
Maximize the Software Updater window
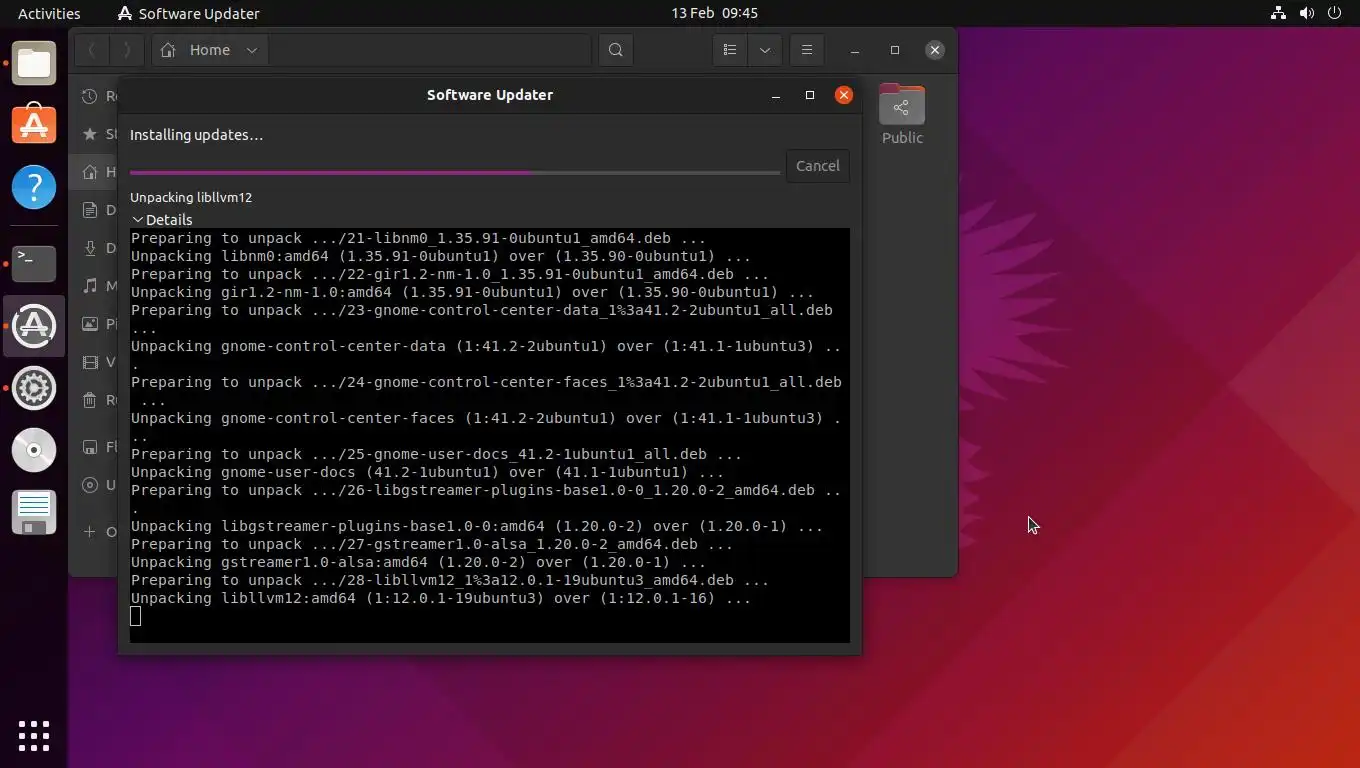tap(810, 95)
